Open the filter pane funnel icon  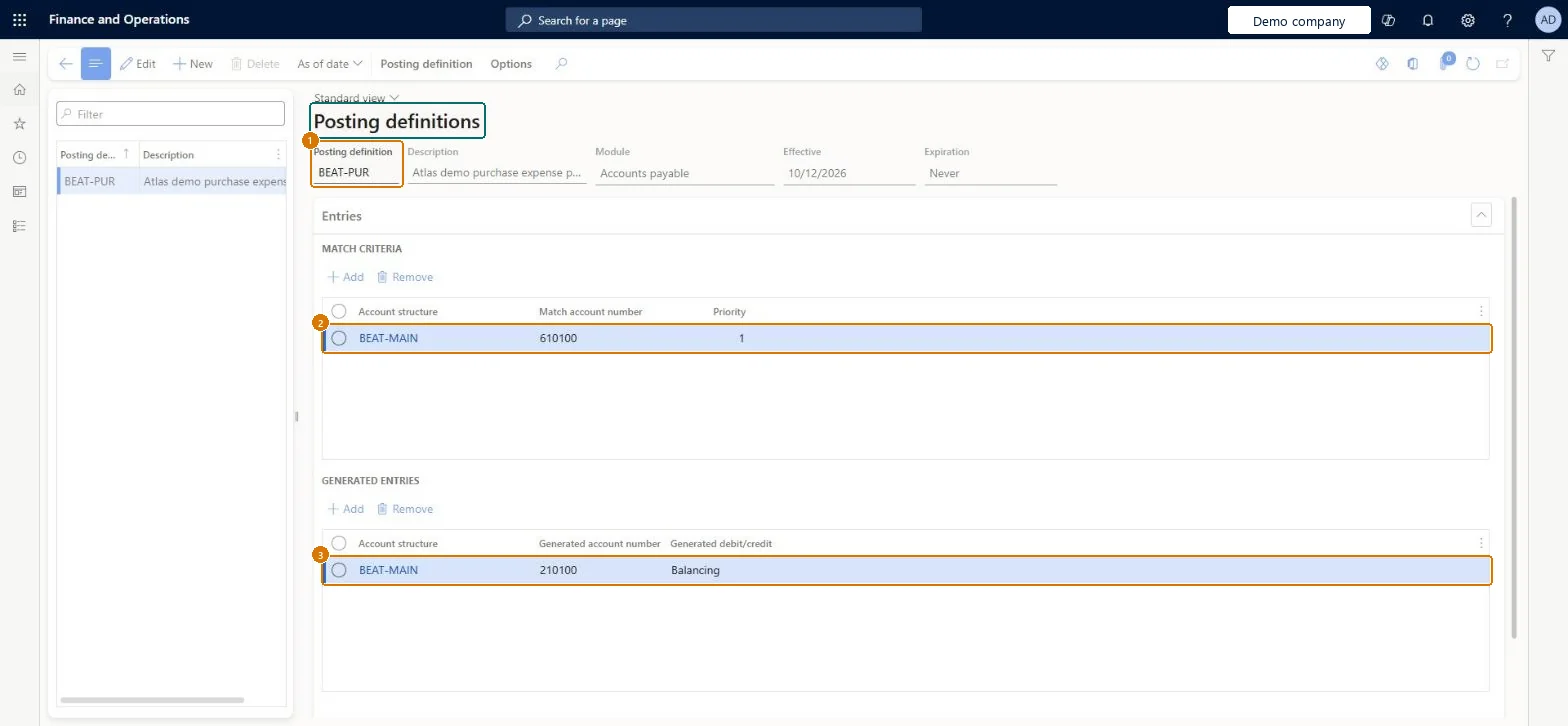pyautogui.click(x=1548, y=56)
